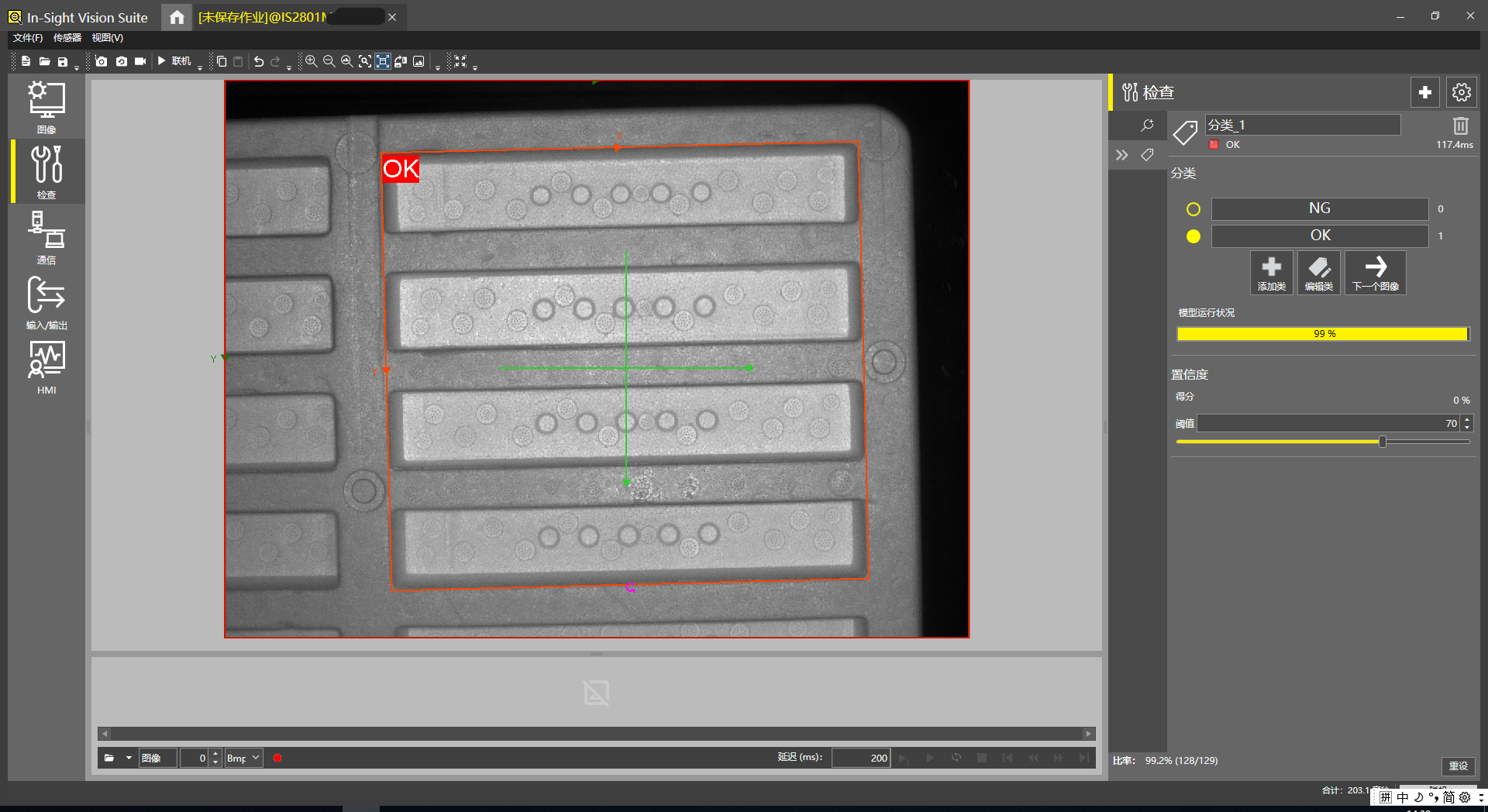Viewport: 1488px width, 812px height.
Task: Trigger a single image acquisition with the camera icon
Action: pyautogui.click(x=102, y=61)
